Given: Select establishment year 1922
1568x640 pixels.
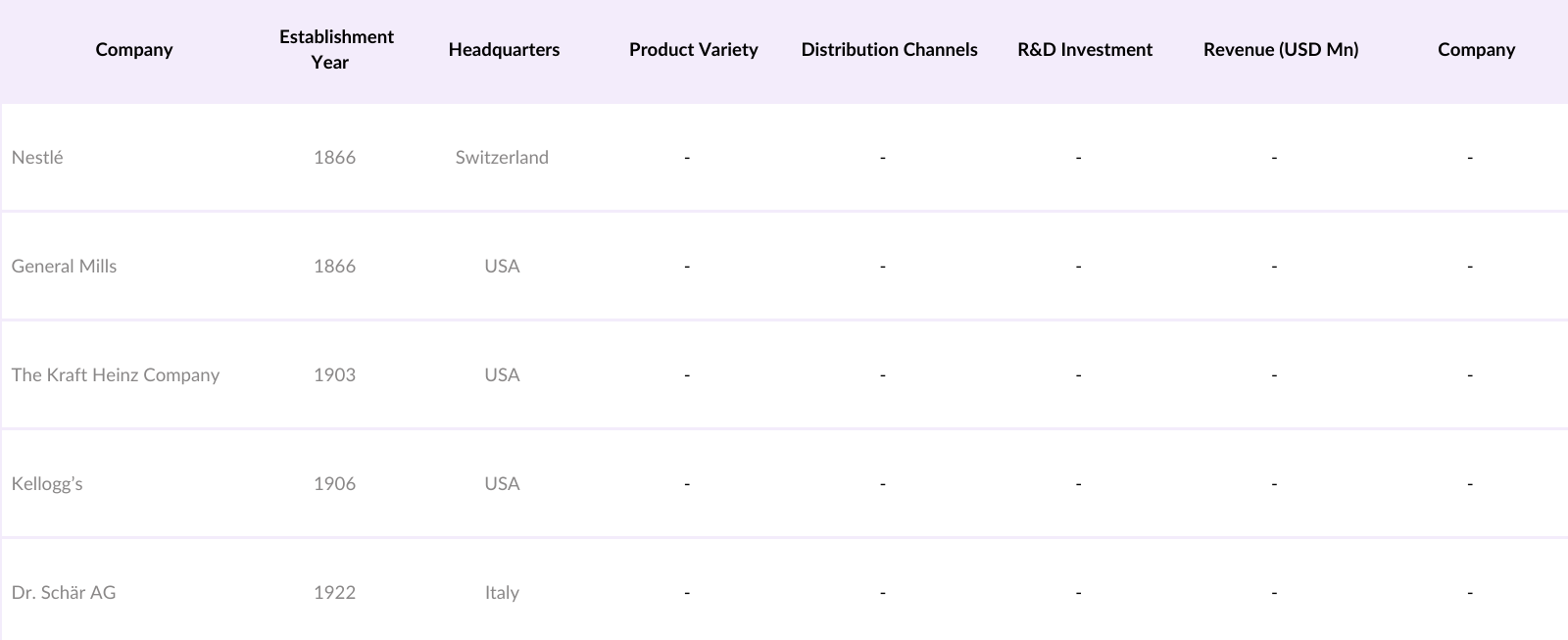Looking at the screenshot, I should (334, 592).
